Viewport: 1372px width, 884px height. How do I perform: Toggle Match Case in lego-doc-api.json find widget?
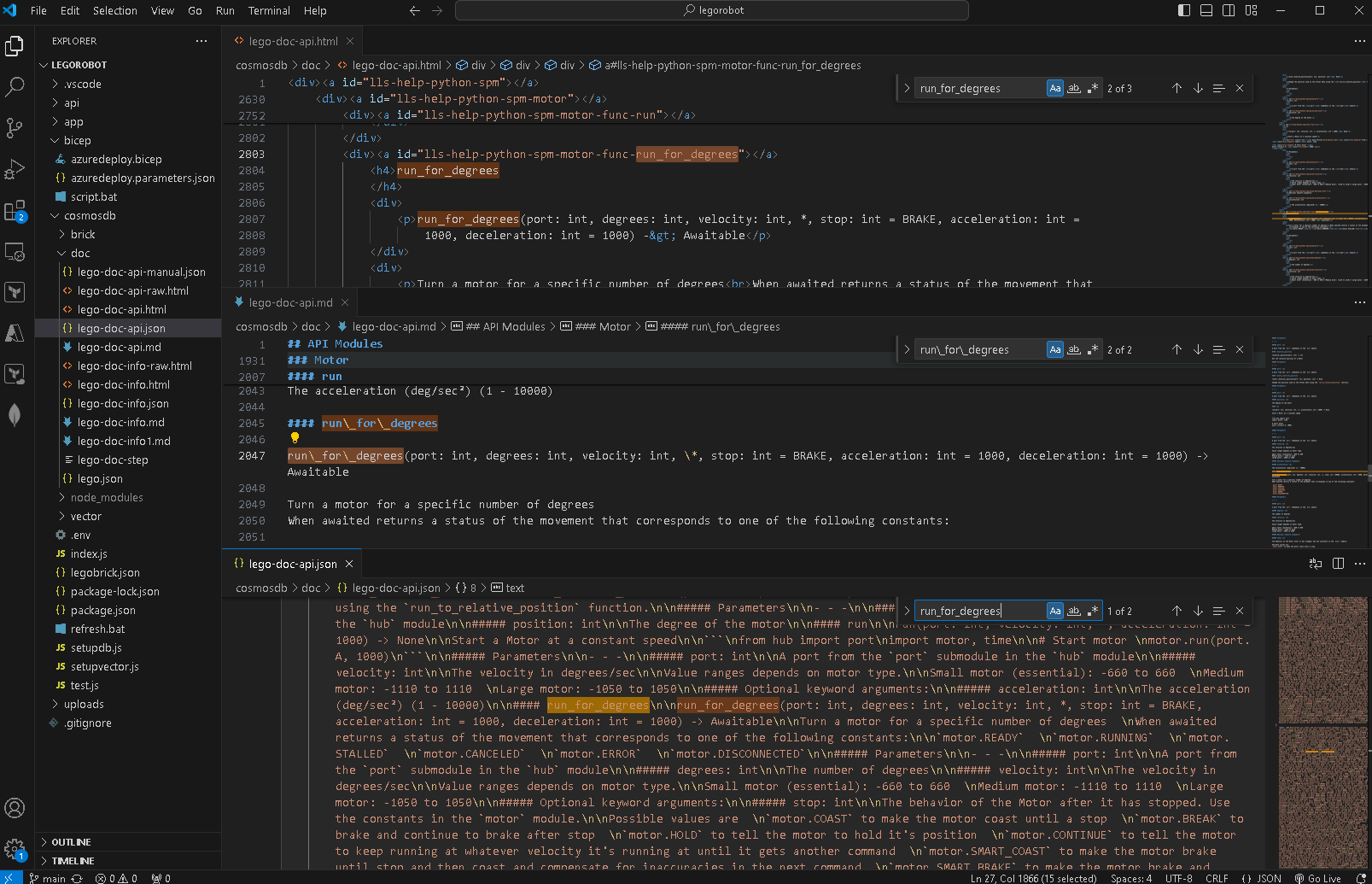pos(1055,611)
